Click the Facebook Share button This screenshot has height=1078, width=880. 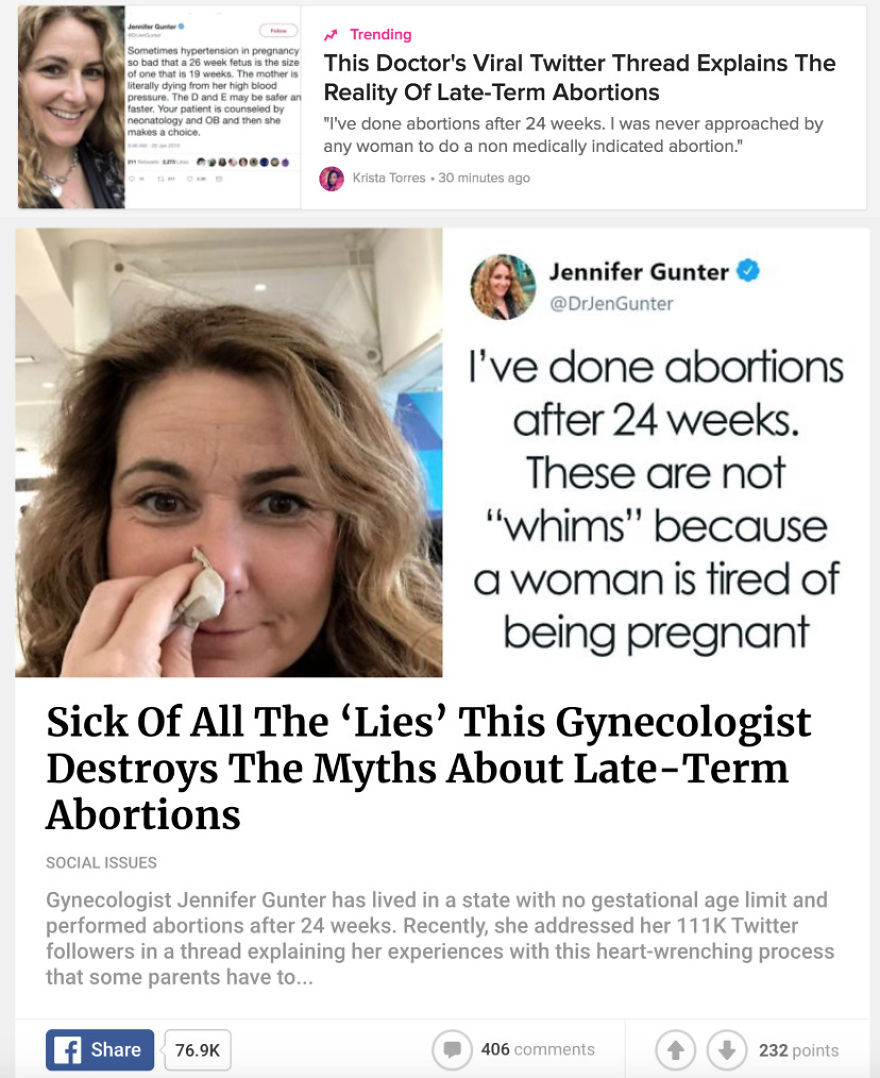click(100, 1050)
